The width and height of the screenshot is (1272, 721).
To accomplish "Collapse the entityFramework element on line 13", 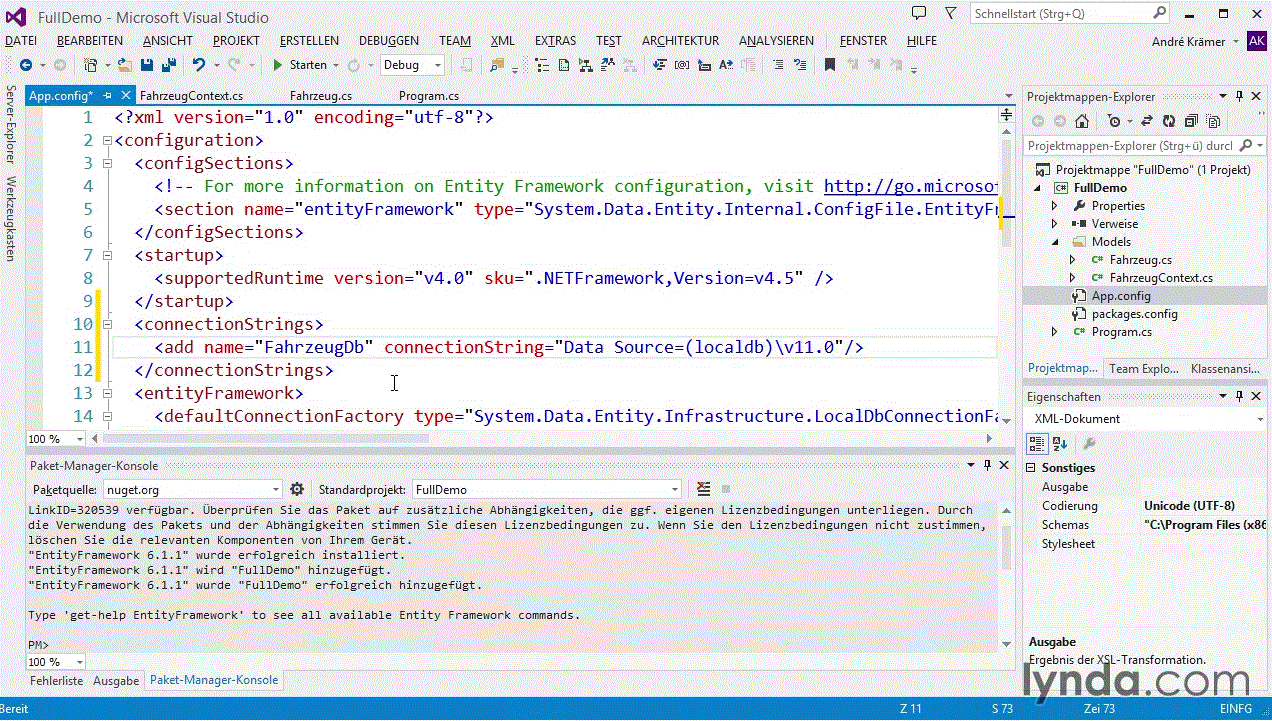I will click(106, 393).
